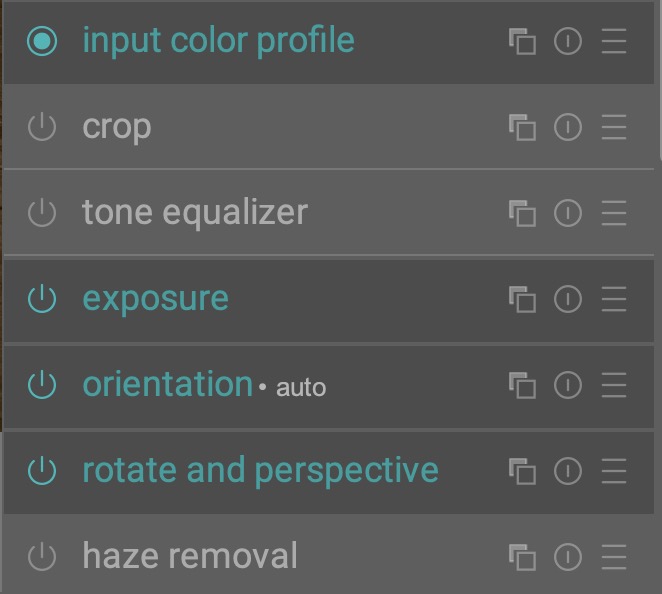The height and width of the screenshot is (594, 662).
Task: Open presets menu for tone equalizer
Action: [614, 213]
